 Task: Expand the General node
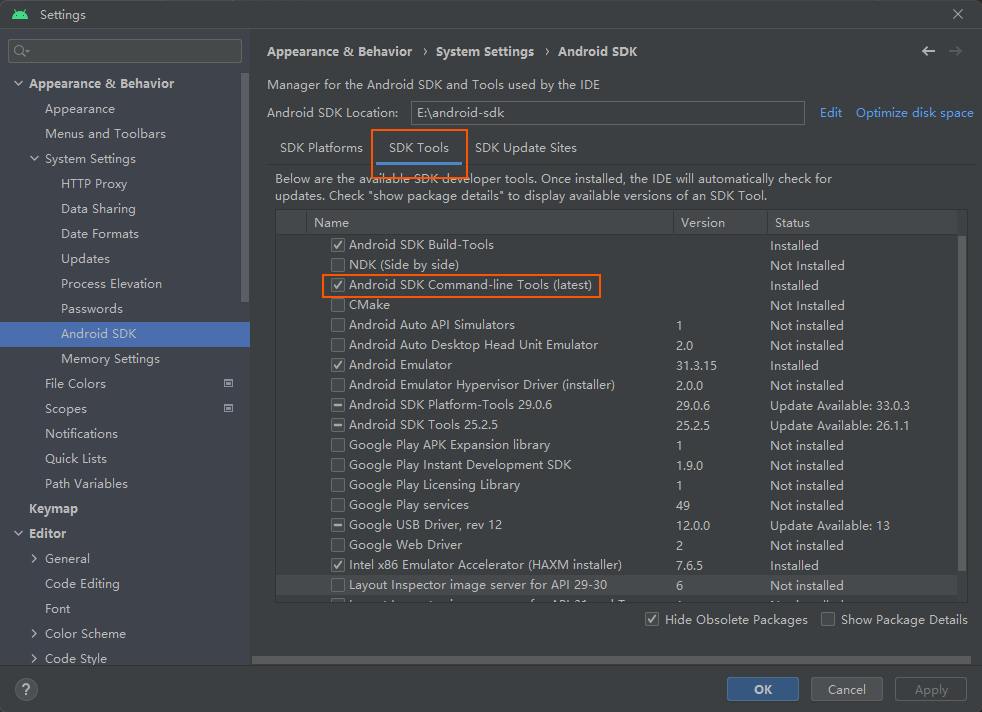(x=34, y=559)
